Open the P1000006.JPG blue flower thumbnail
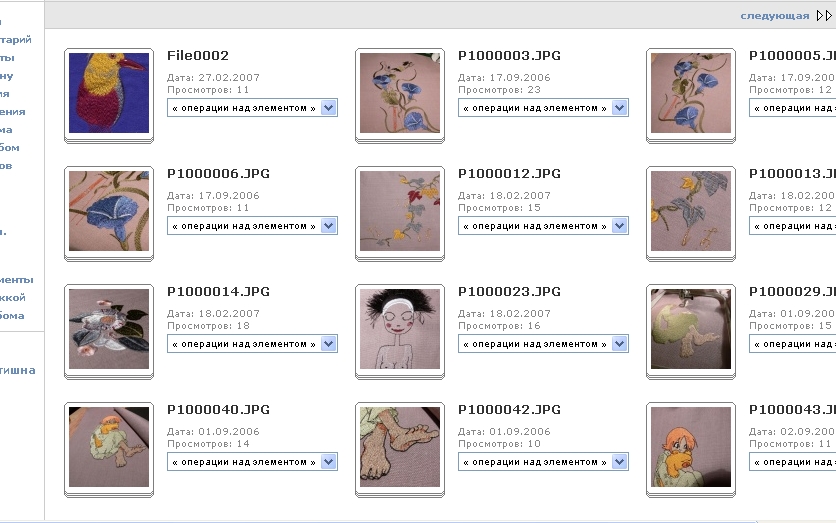 pyautogui.click(x=109, y=211)
